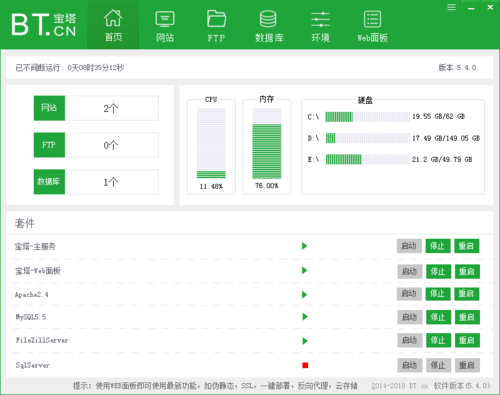Click the running status arrow for MySQL5.5
Image resolution: width=500 pixels, height=395 pixels.
[305, 317]
